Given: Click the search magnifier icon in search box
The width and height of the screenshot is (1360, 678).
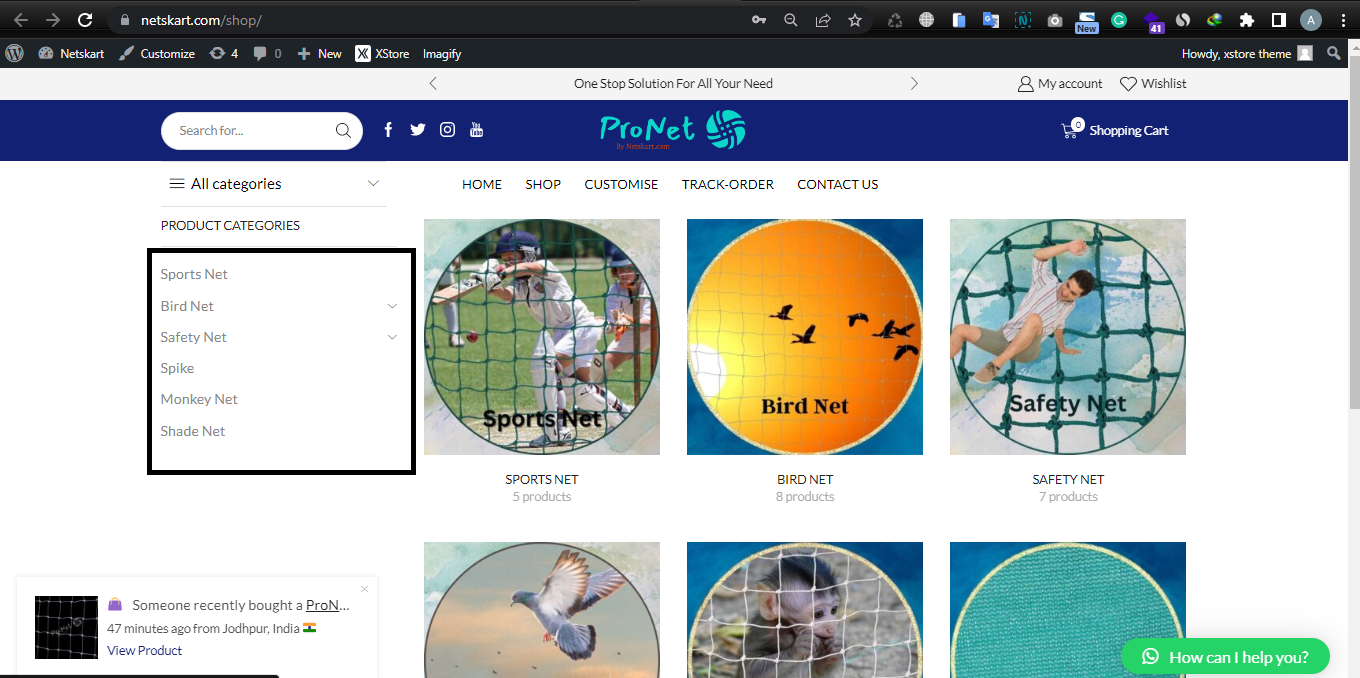Looking at the screenshot, I should click(x=343, y=130).
